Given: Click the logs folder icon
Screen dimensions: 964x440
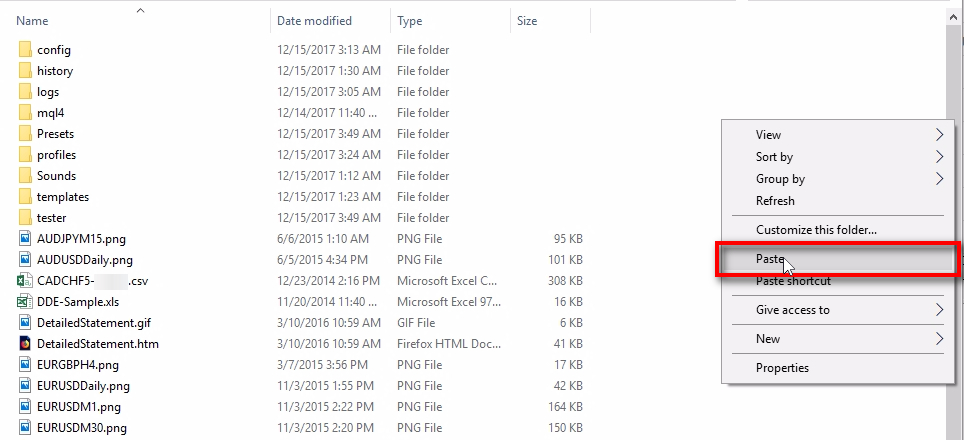Looking at the screenshot, I should [25, 92].
